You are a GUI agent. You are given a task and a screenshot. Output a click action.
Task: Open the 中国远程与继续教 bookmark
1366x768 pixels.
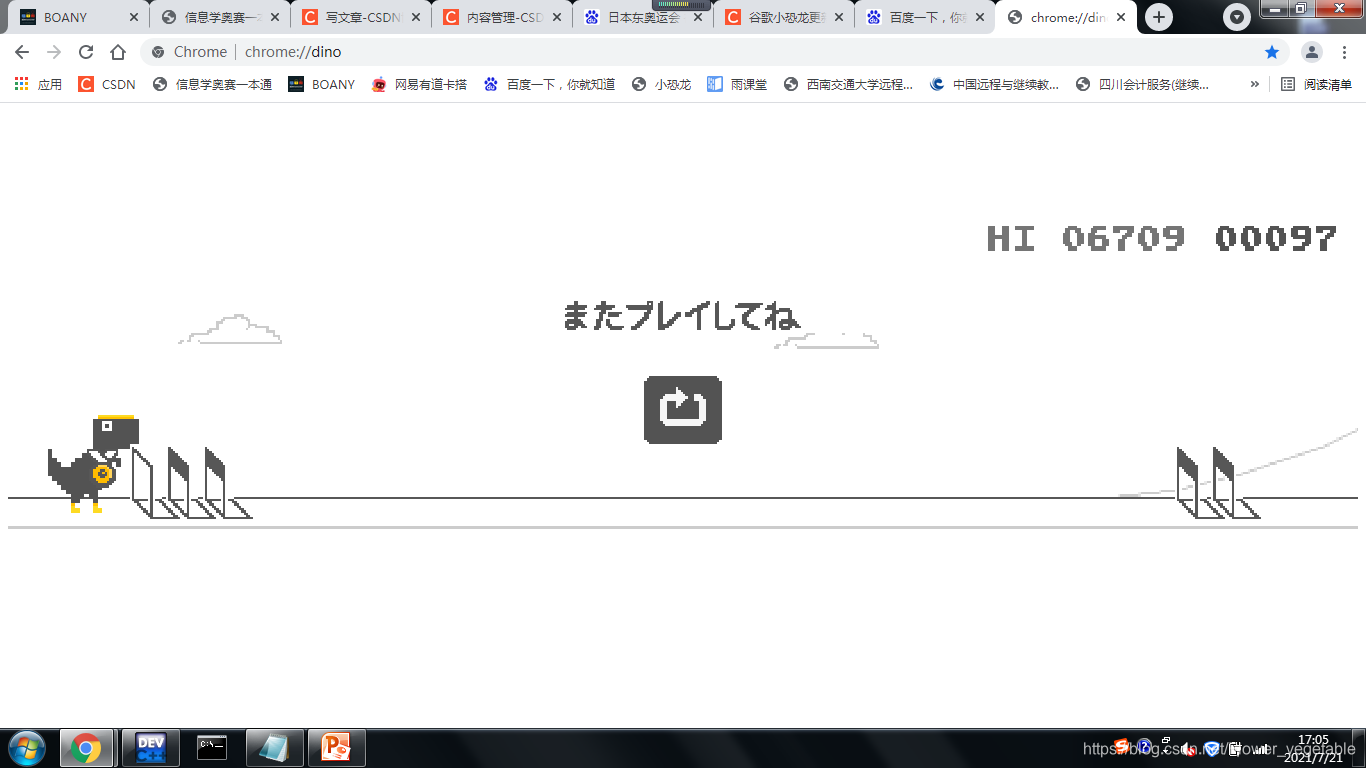tap(994, 84)
